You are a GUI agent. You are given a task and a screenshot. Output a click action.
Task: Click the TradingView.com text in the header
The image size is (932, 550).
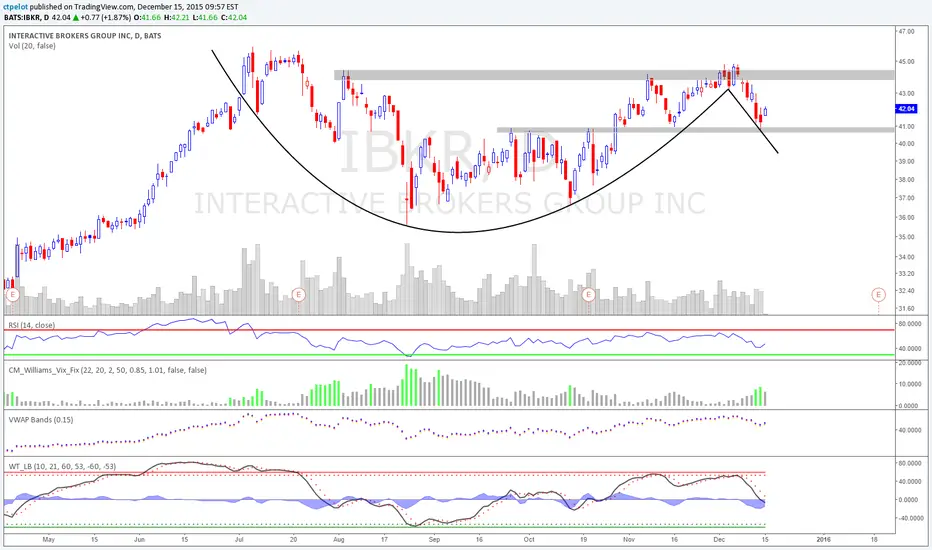pyautogui.click(x=103, y=7)
